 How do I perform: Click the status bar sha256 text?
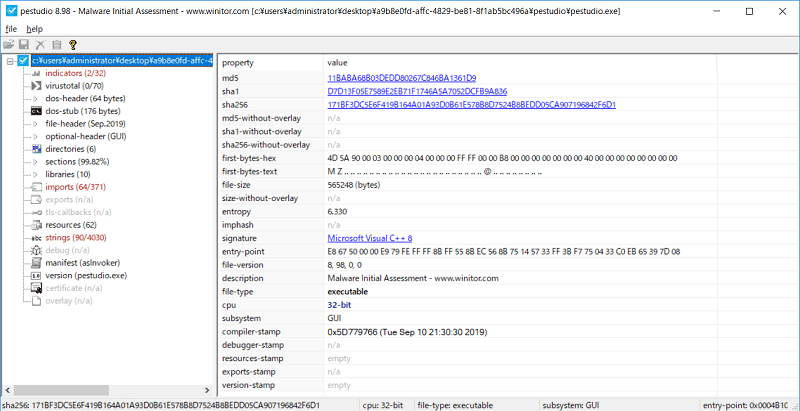click(x=161, y=405)
